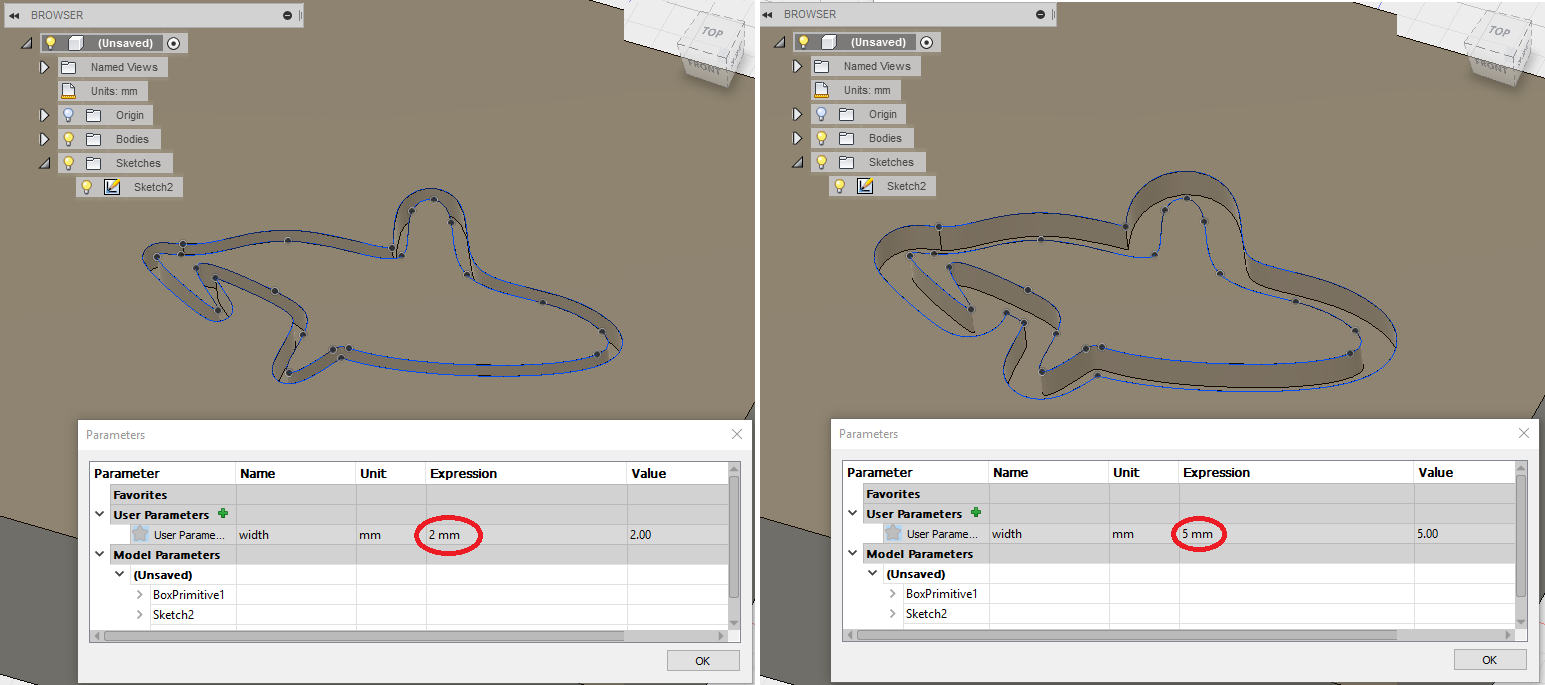Collapse the User Parameters section
Image resolution: width=1545 pixels, height=685 pixels.
coord(97,514)
